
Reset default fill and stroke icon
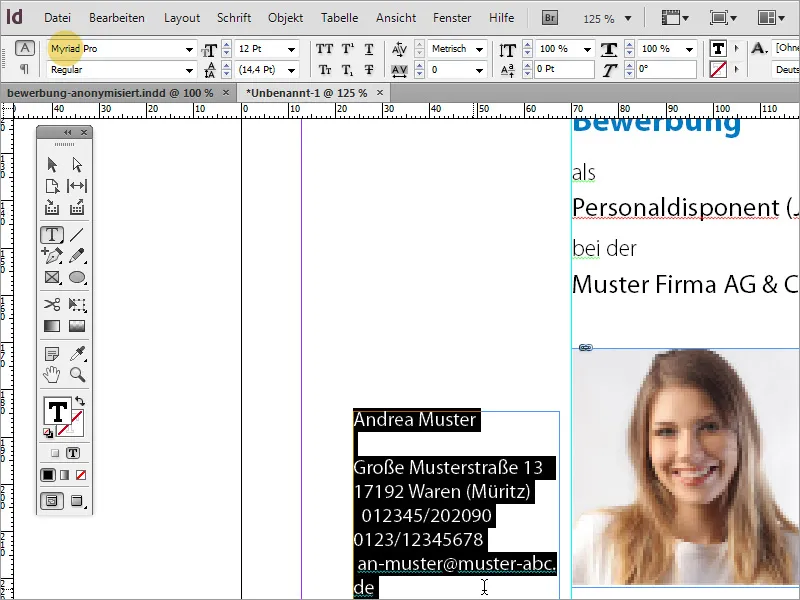(x=47, y=434)
